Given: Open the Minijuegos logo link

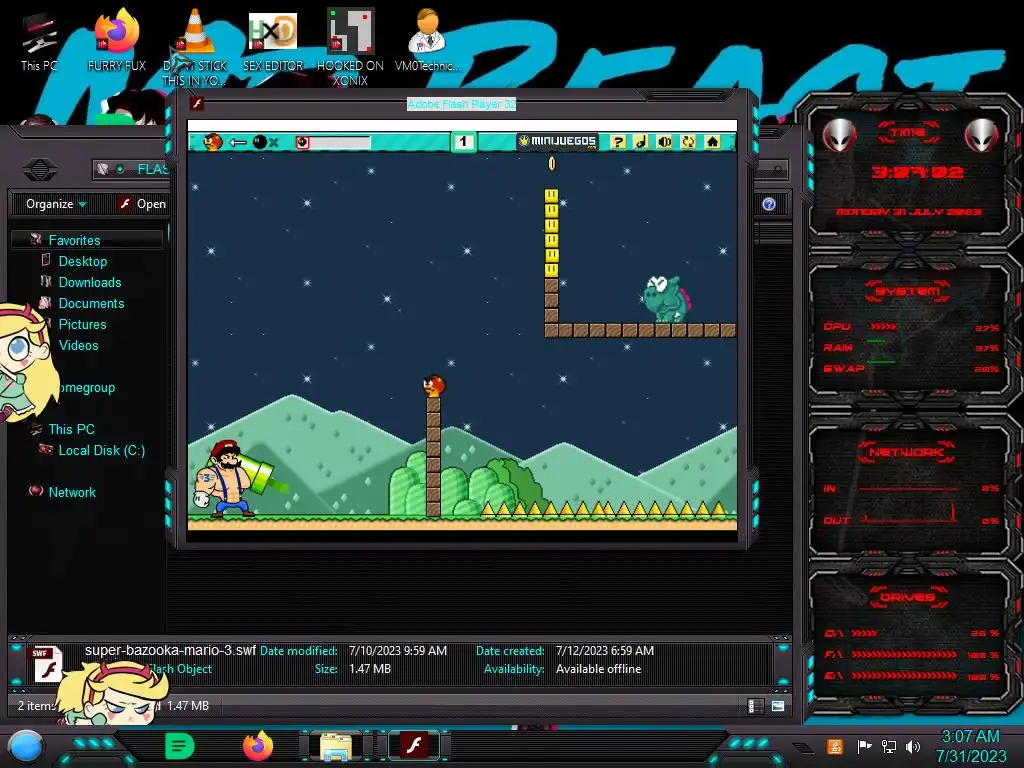Looking at the screenshot, I should (558, 142).
